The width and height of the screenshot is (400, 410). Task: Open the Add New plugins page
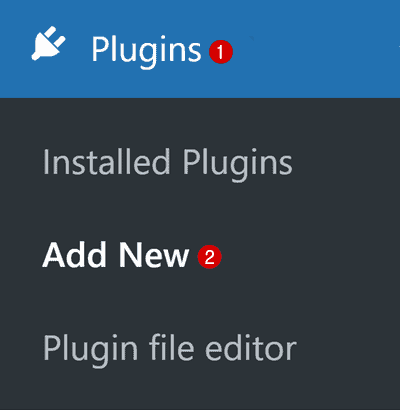pos(116,255)
